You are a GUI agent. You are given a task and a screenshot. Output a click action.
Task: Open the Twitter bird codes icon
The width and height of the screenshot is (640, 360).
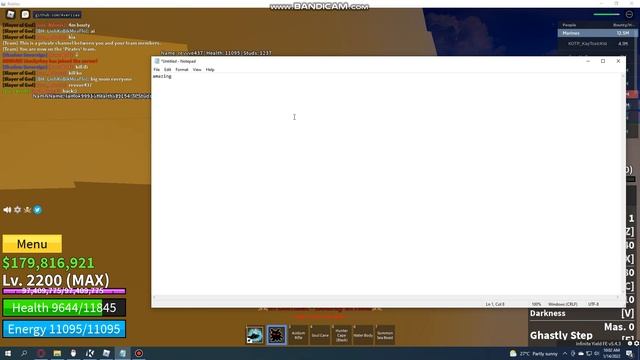pos(38,210)
